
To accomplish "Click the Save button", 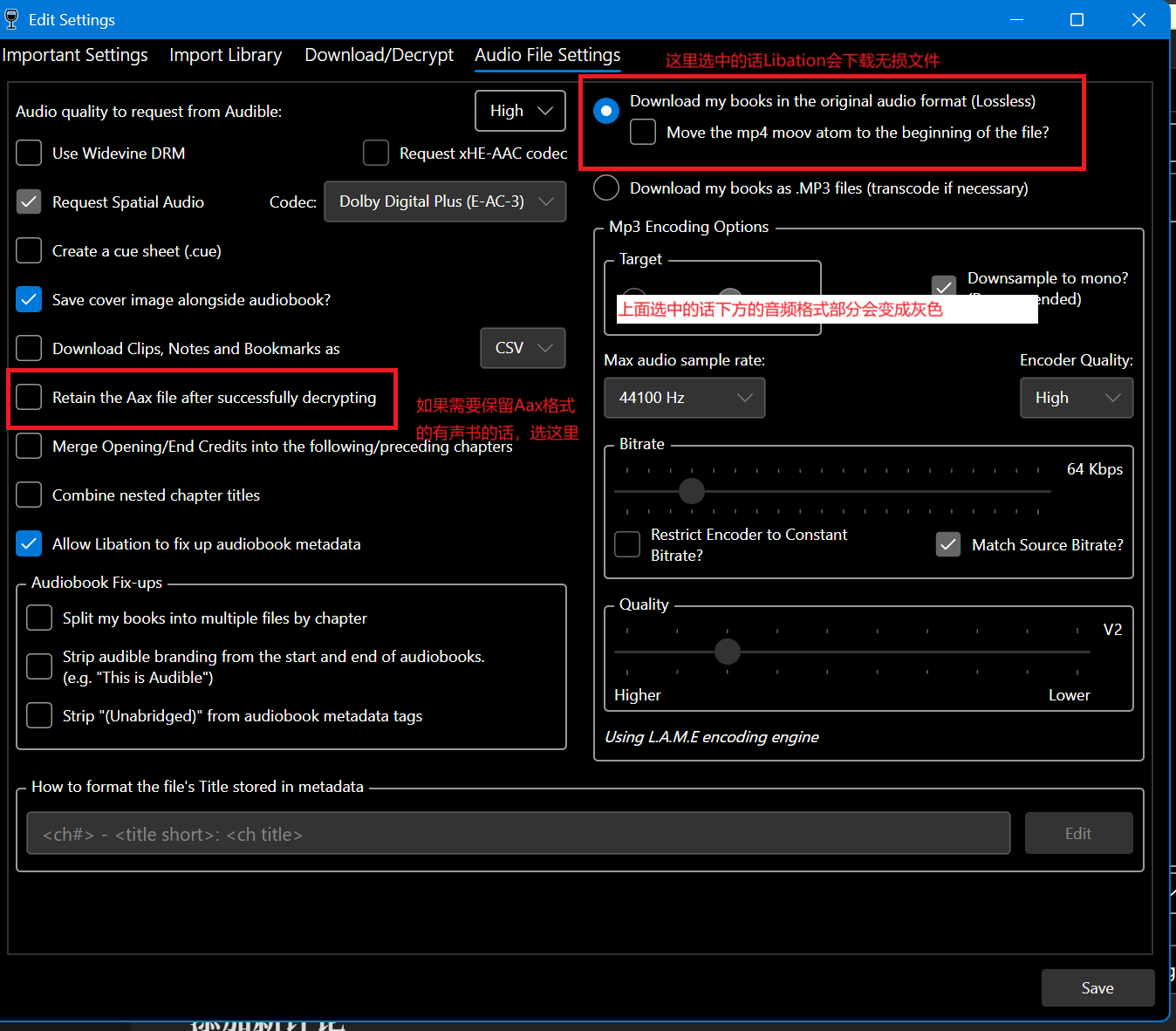I will (x=1097, y=987).
